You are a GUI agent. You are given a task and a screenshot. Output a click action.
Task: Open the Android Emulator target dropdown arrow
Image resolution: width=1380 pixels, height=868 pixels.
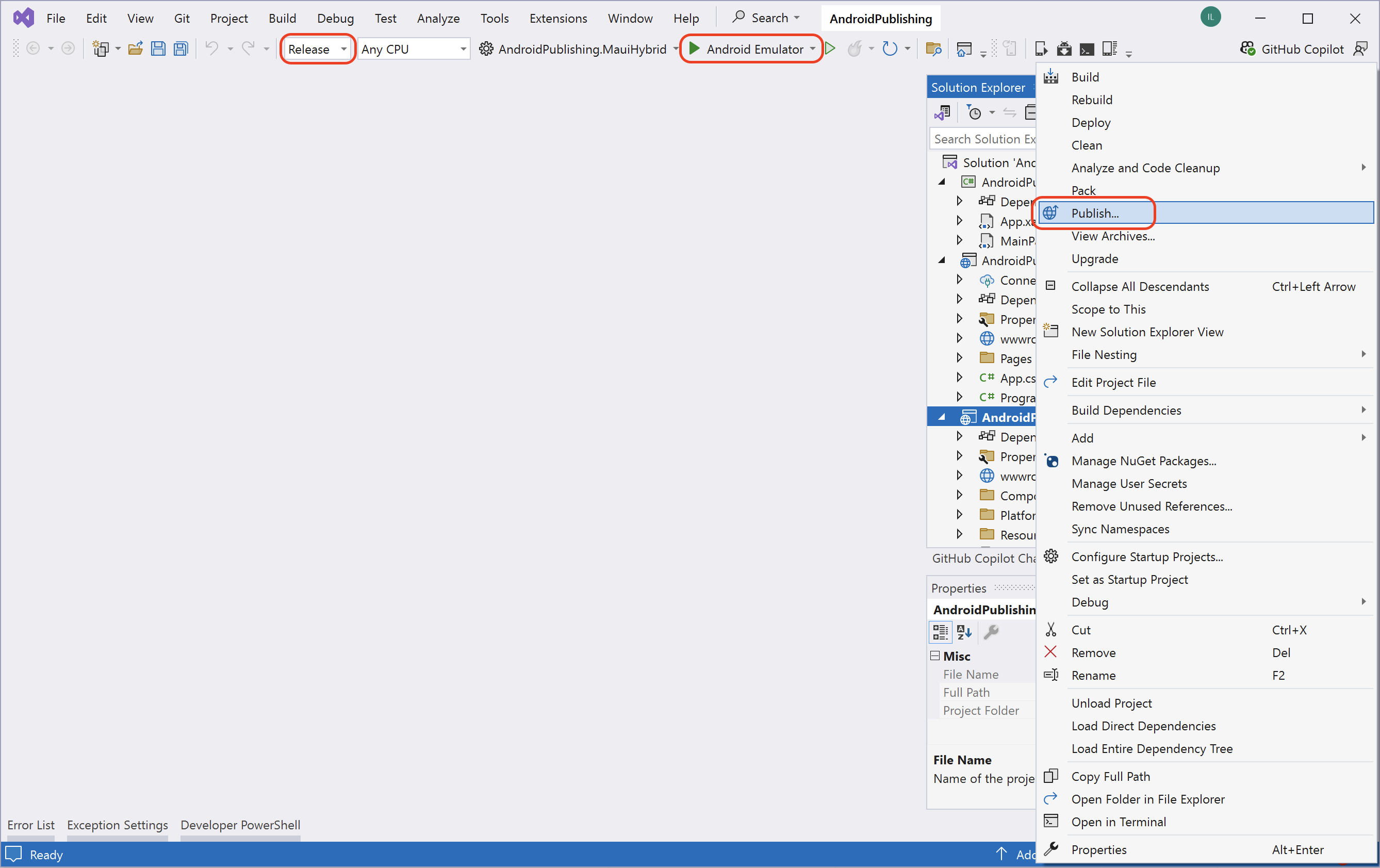point(813,50)
